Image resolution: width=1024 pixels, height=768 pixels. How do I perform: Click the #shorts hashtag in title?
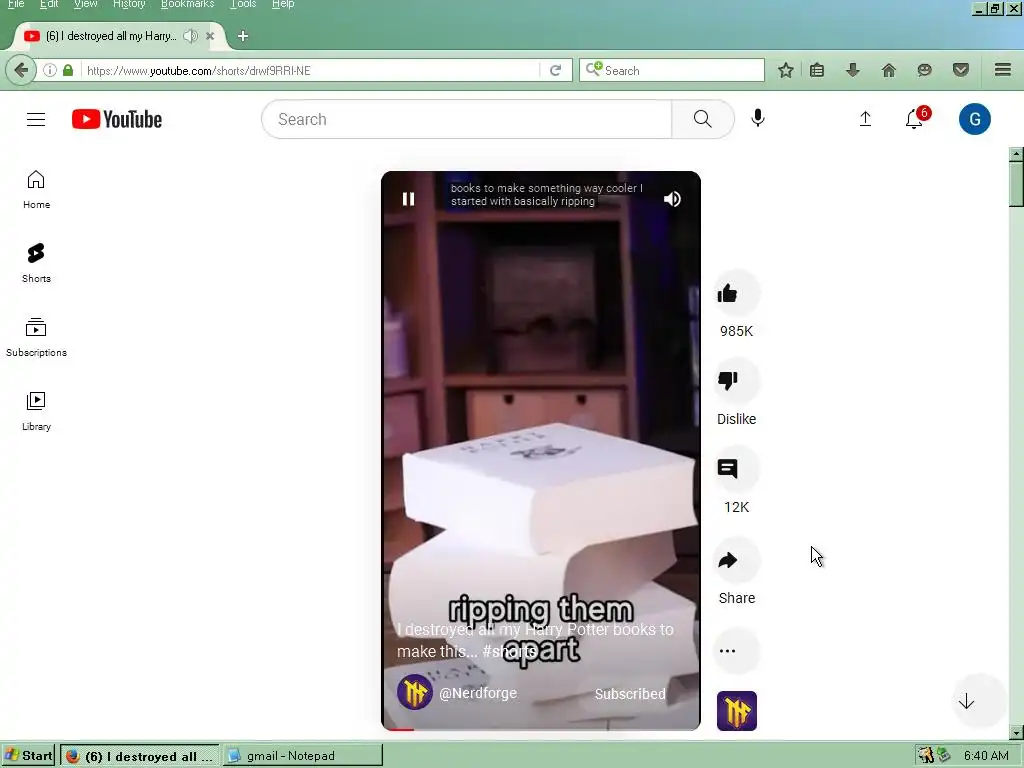tap(509, 651)
